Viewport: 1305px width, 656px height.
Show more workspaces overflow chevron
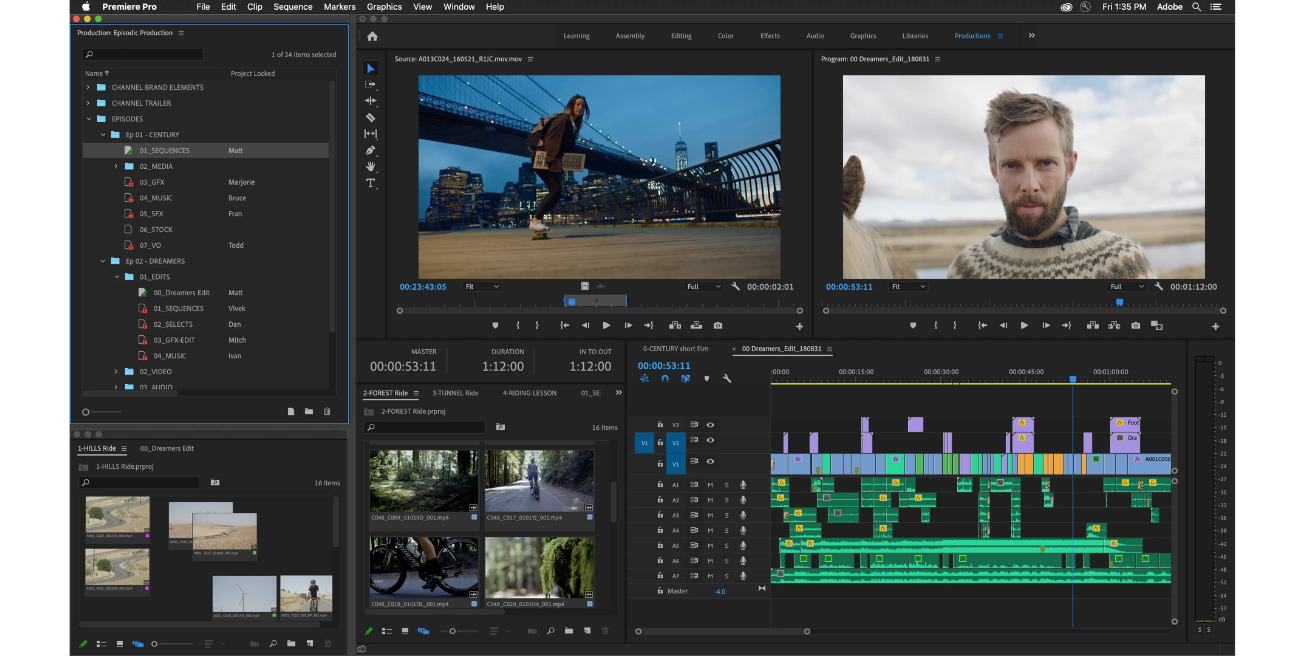(x=1031, y=35)
